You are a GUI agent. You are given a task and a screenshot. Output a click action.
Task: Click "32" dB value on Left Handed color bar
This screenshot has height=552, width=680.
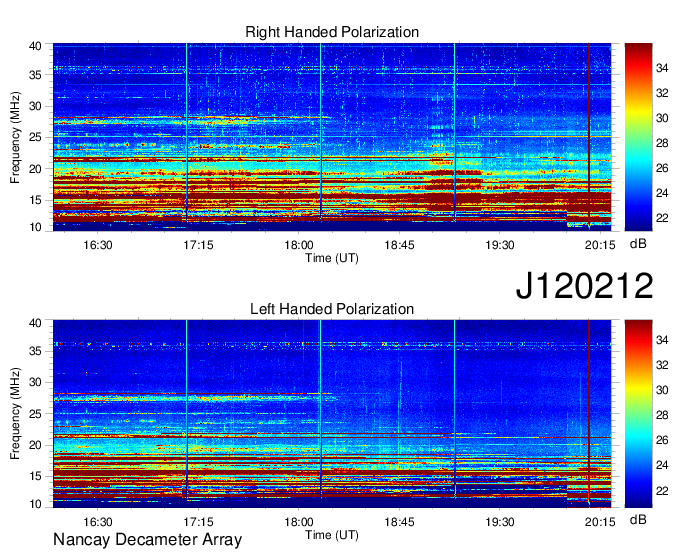pyautogui.click(x=662, y=366)
